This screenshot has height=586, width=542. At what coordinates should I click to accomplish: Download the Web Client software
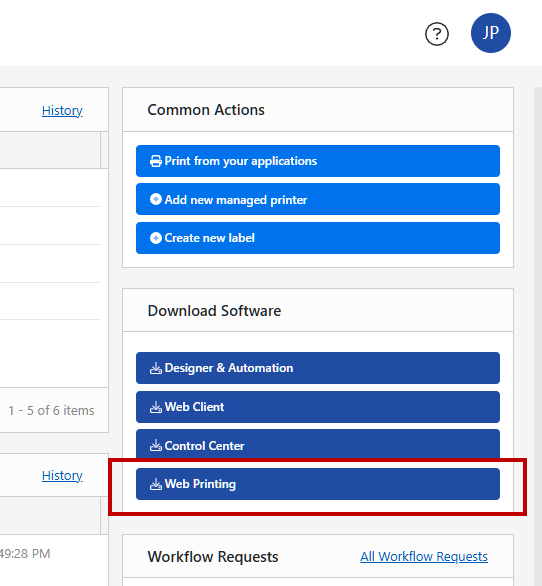tap(318, 407)
